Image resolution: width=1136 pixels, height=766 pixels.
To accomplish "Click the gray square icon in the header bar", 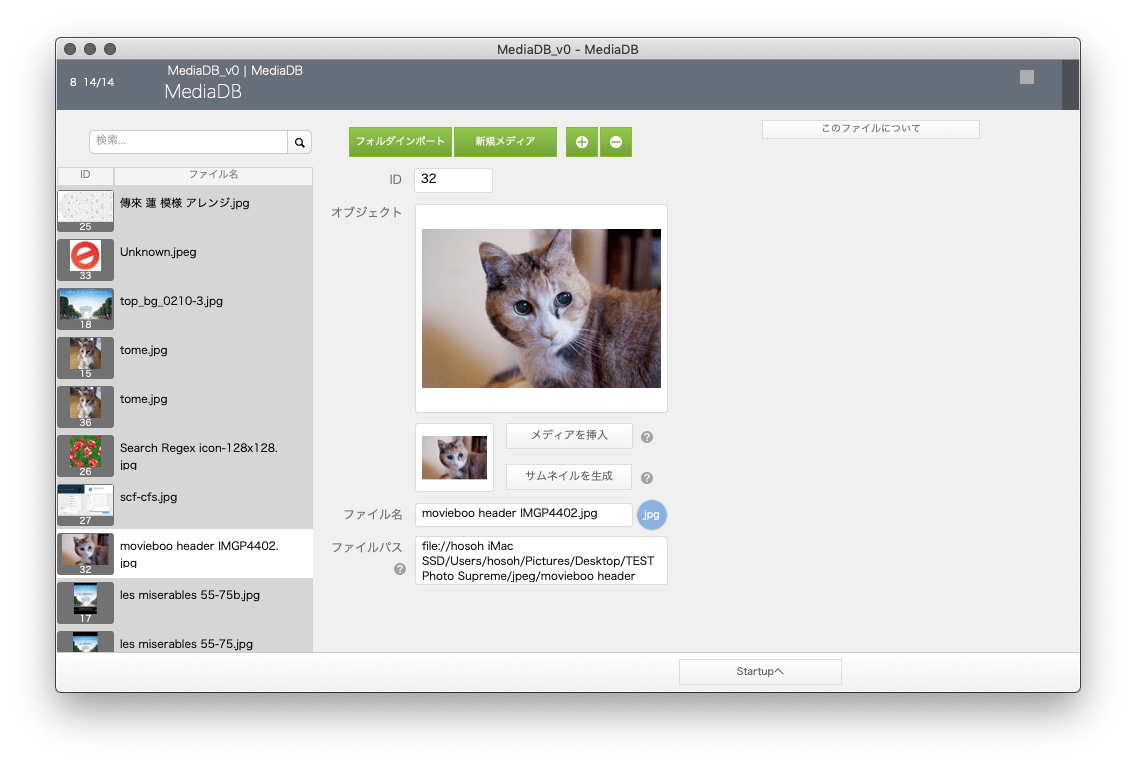I will pos(1026,77).
